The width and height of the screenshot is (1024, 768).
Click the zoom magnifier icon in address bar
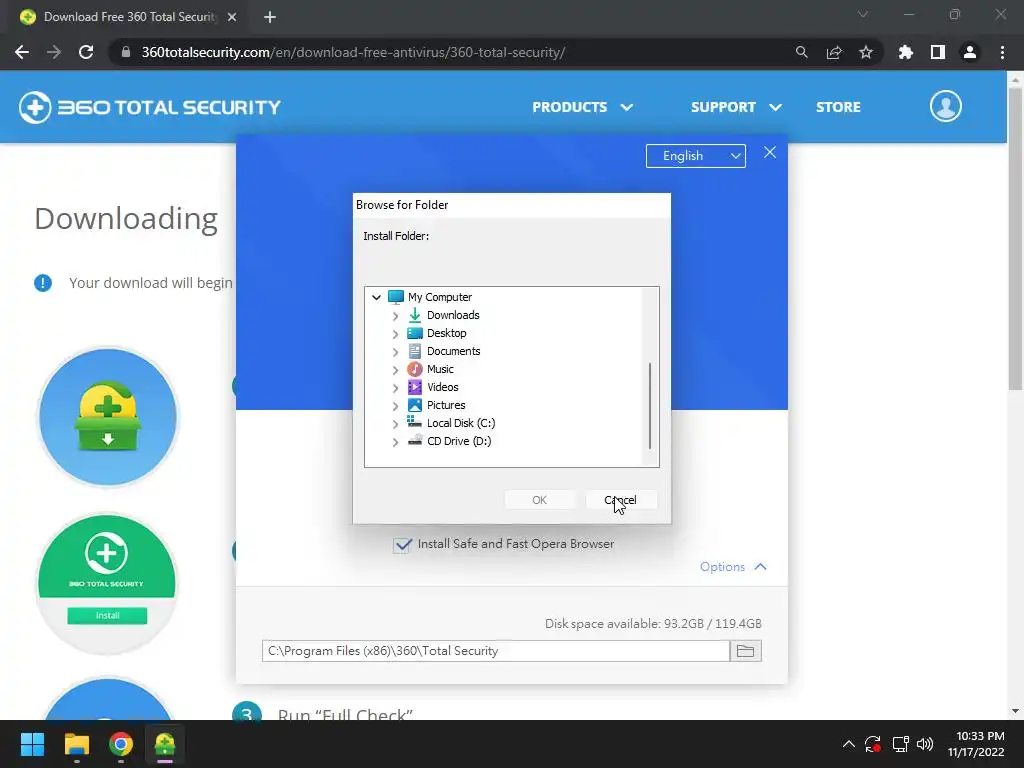(801, 52)
